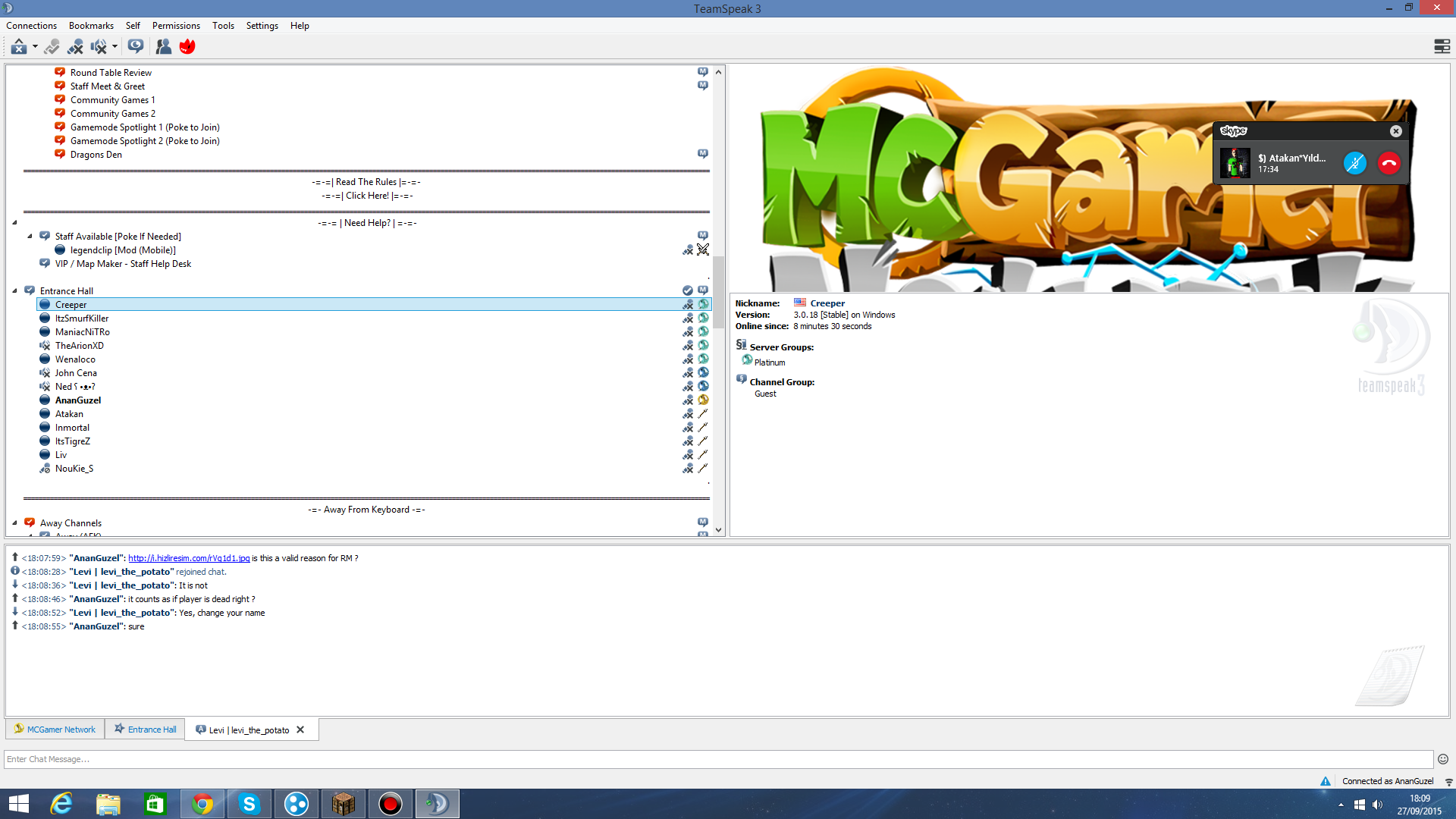The height and width of the screenshot is (819, 1456).
Task: Open Skype from the Windows taskbar
Action: click(x=249, y=804)
